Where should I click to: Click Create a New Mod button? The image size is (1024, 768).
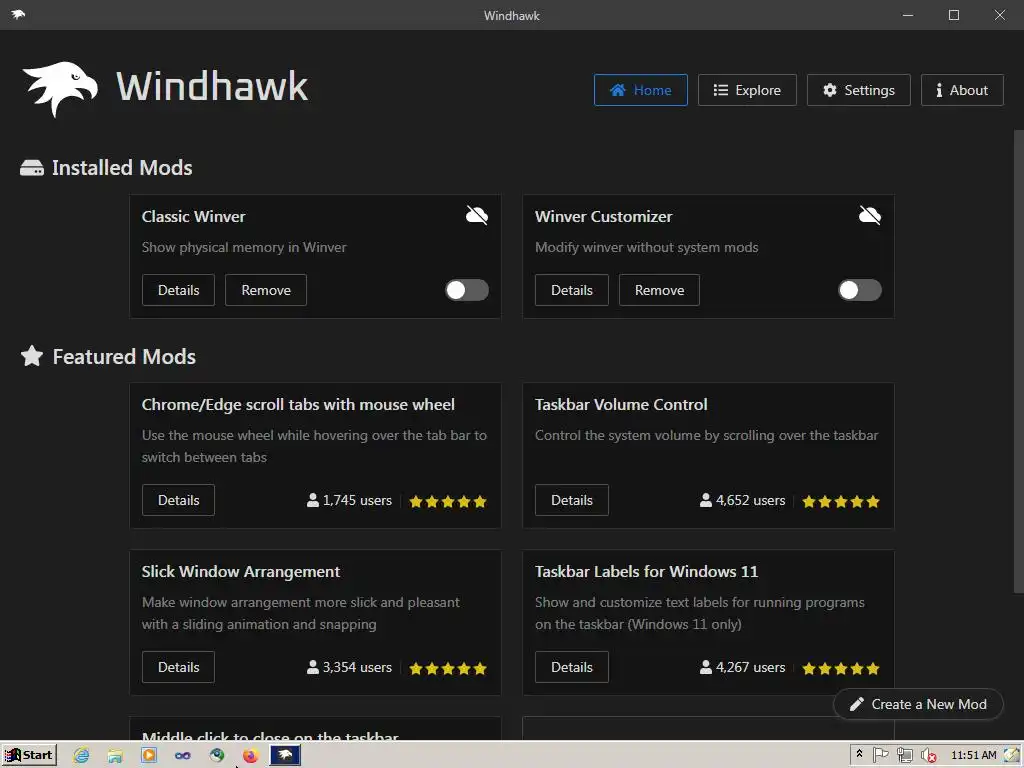pos(918,704)
